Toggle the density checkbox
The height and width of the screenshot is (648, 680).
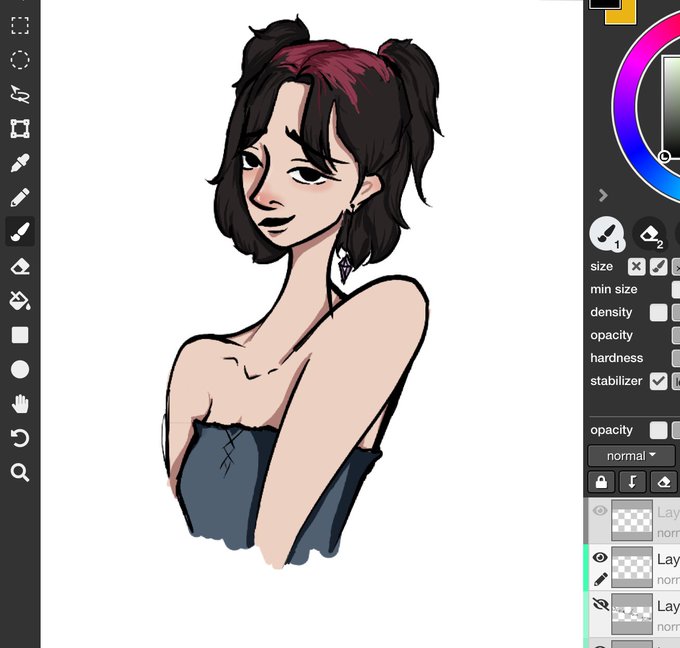658,313
